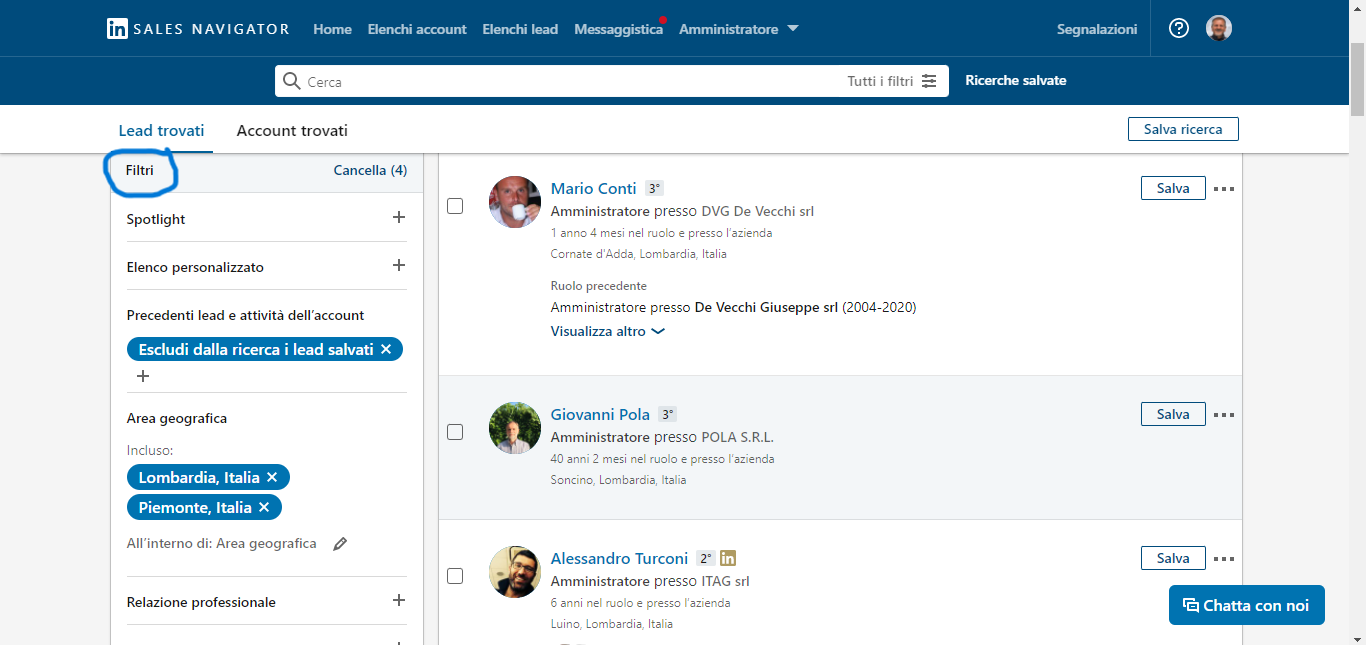Open the Amministratore dropdown in top navigation
The image size is (1366, 645).
pyautogui.click(x=739, y=29)
